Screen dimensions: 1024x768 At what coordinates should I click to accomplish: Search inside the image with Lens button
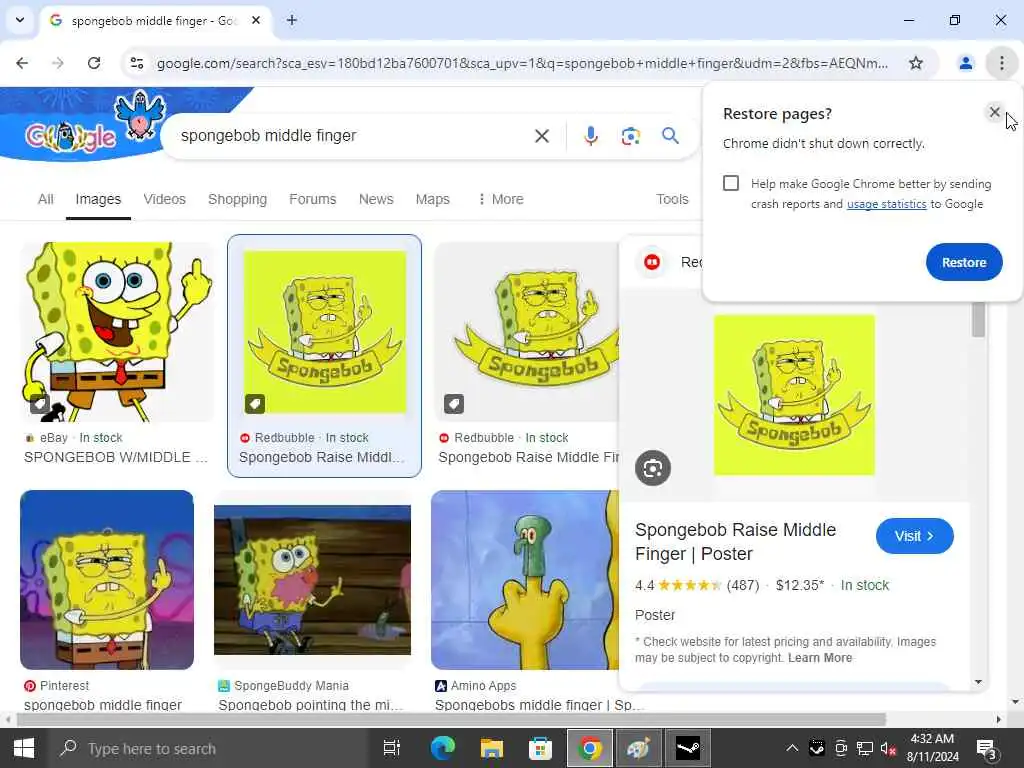(x=652, y=468)
